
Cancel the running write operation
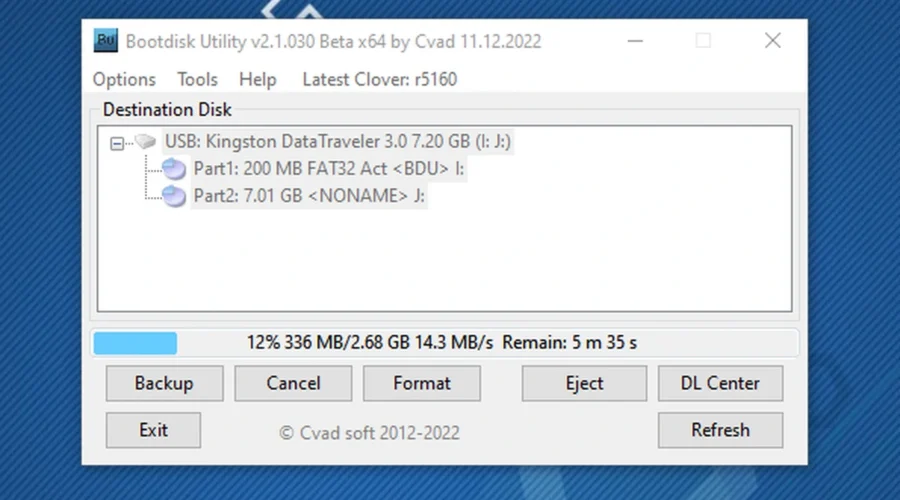tap(293, 383)
